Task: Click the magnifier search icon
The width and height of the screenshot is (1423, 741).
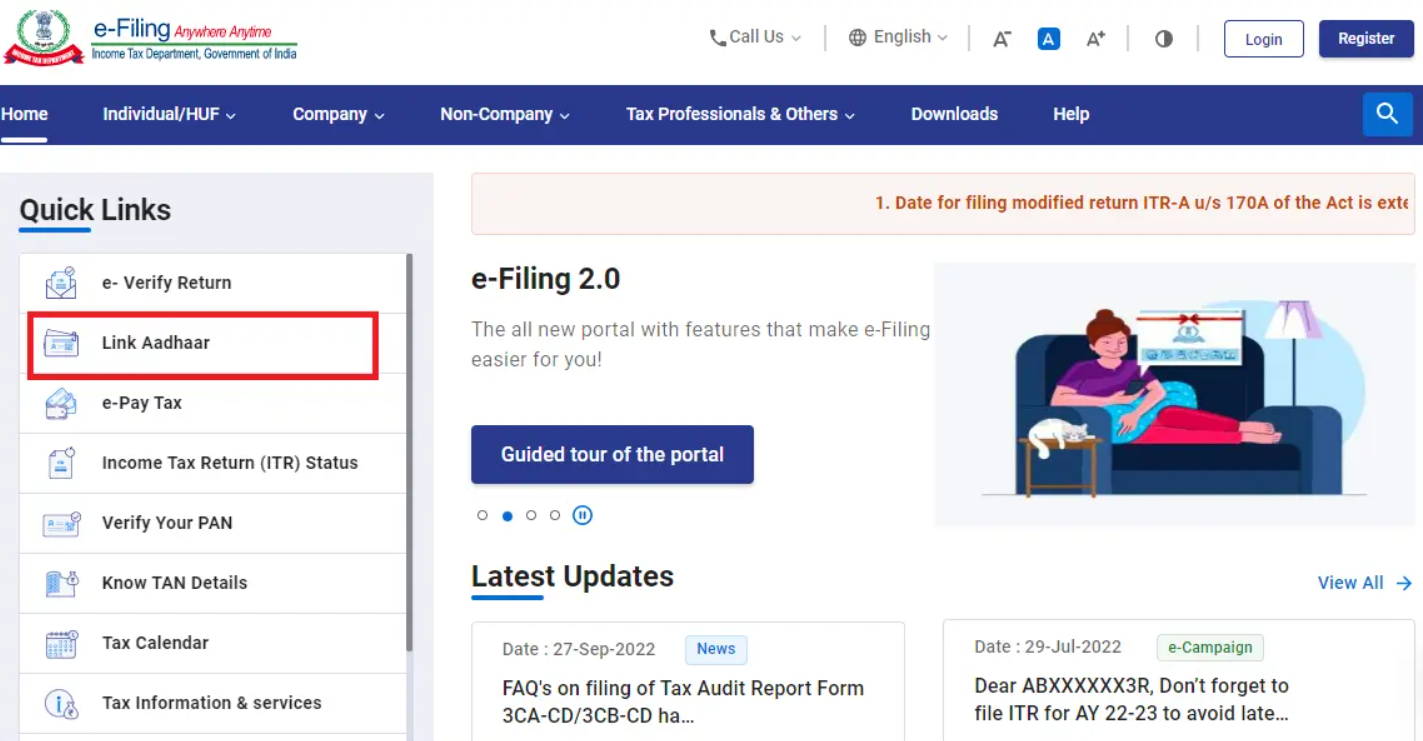Action: tap(1387, 114)
